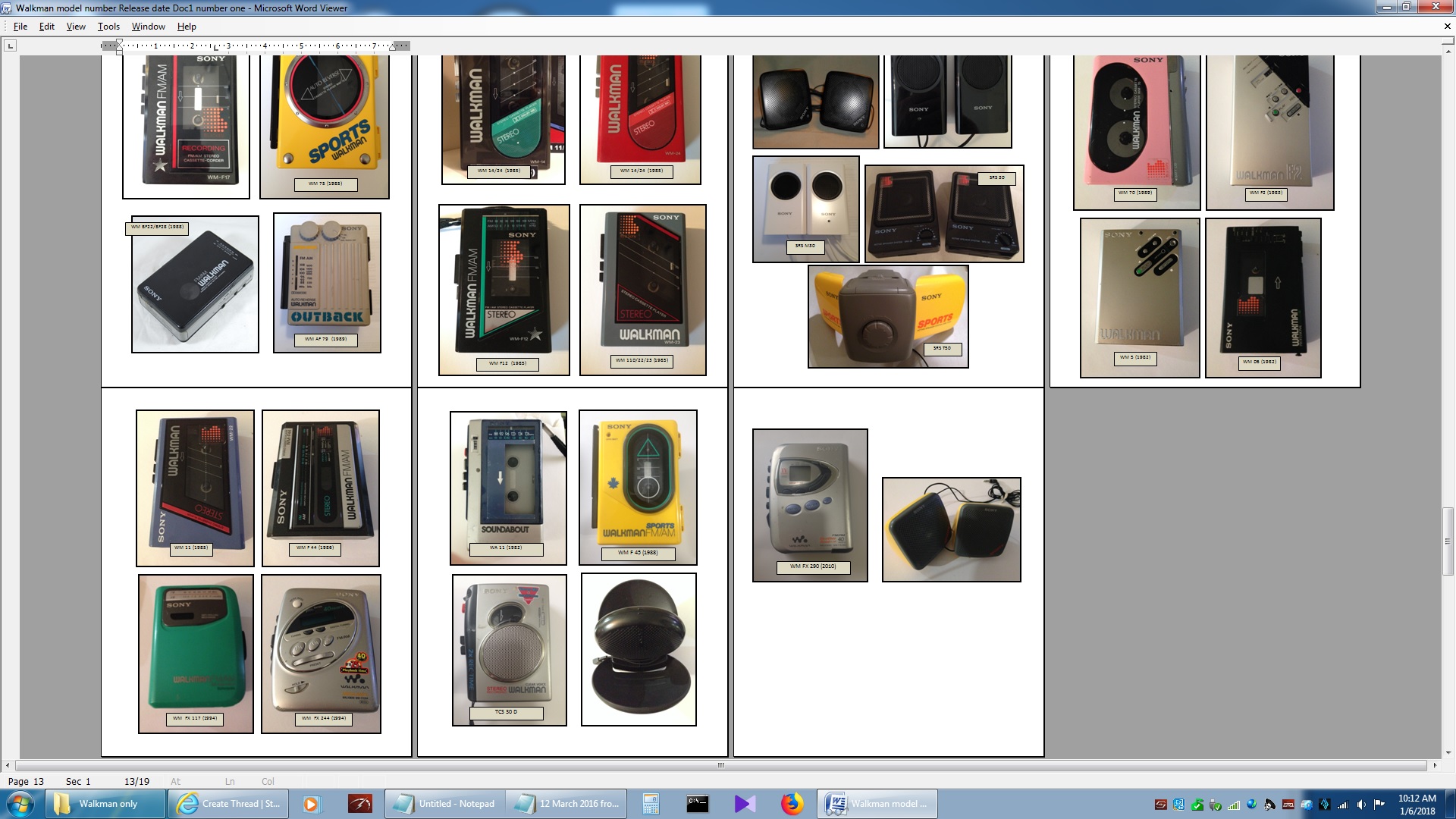Select the yellow WM F 45 (1988) photo

(x=638, y=488)
